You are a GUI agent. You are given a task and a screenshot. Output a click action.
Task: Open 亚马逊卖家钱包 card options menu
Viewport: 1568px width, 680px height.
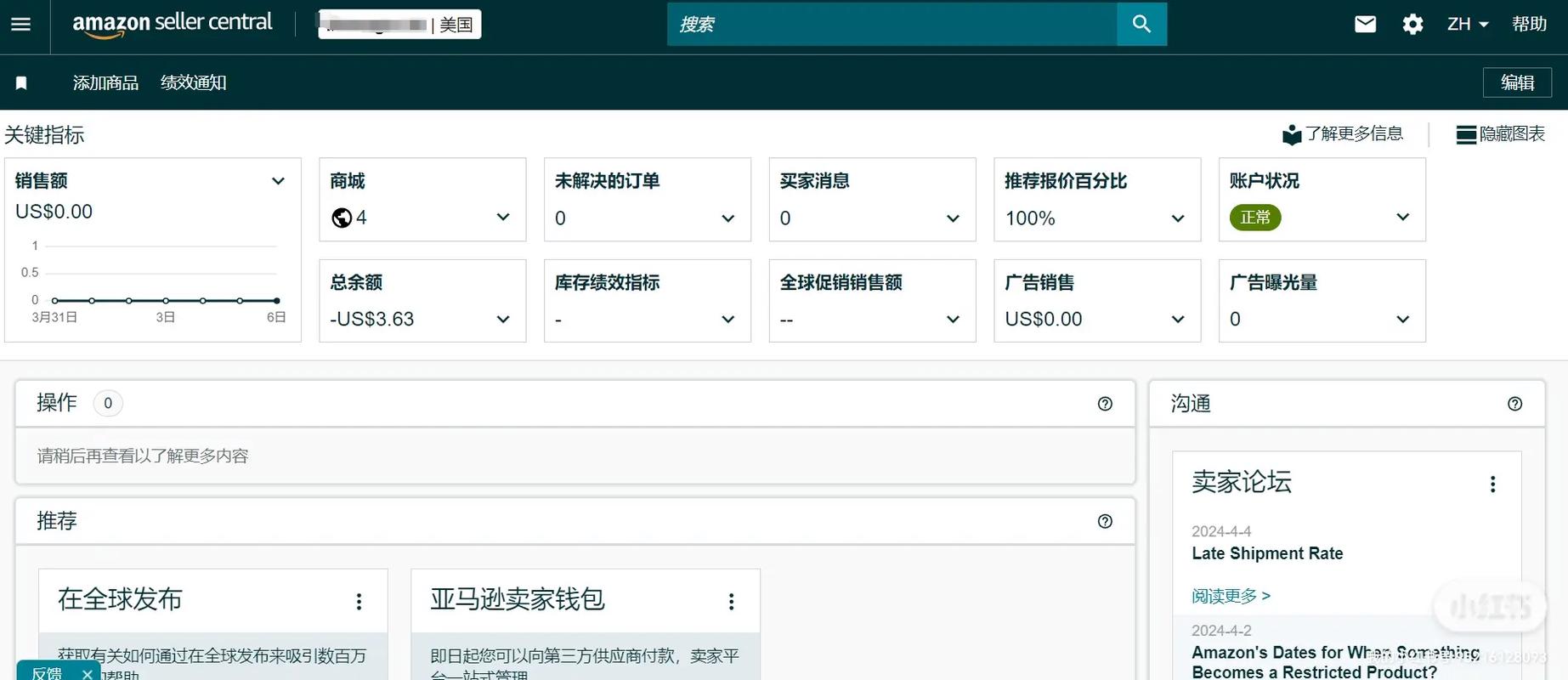pyautogui.click(x=731, y=601)
